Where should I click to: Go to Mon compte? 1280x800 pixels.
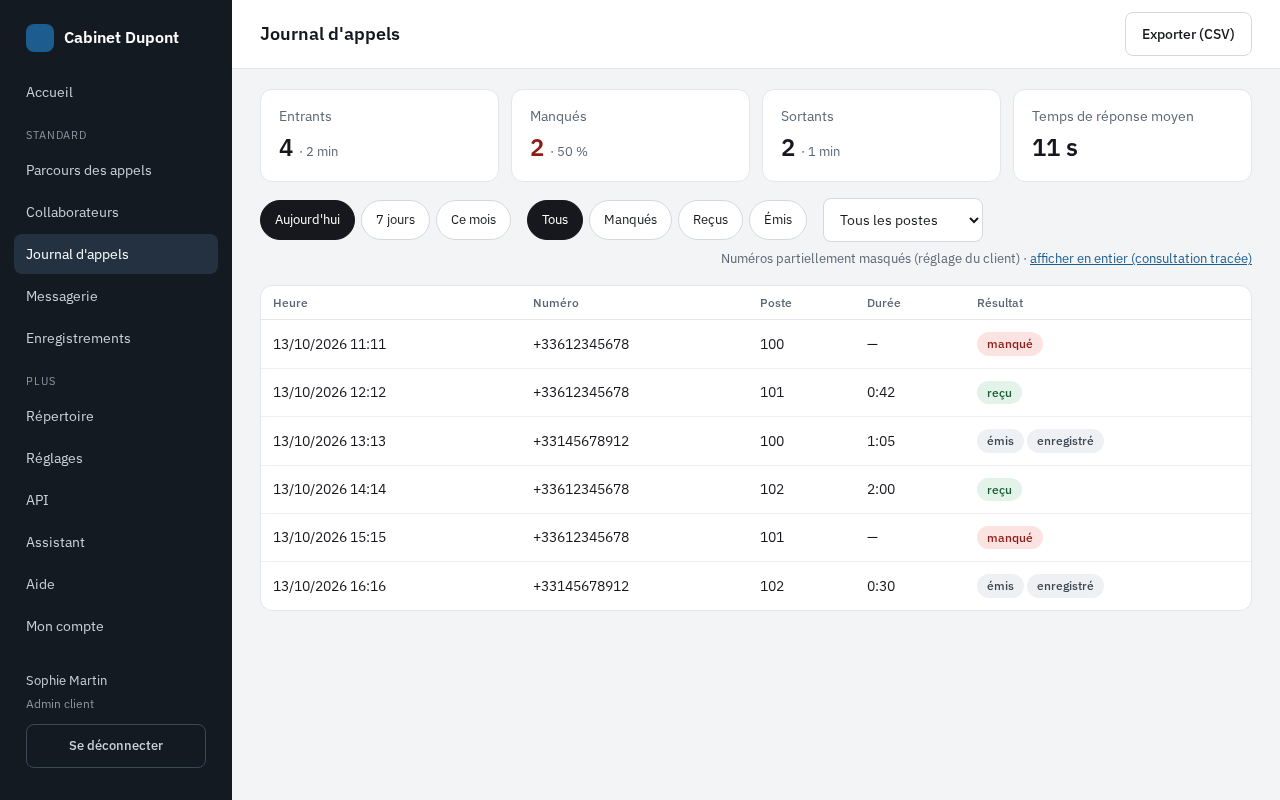click(x=116, y=626)
